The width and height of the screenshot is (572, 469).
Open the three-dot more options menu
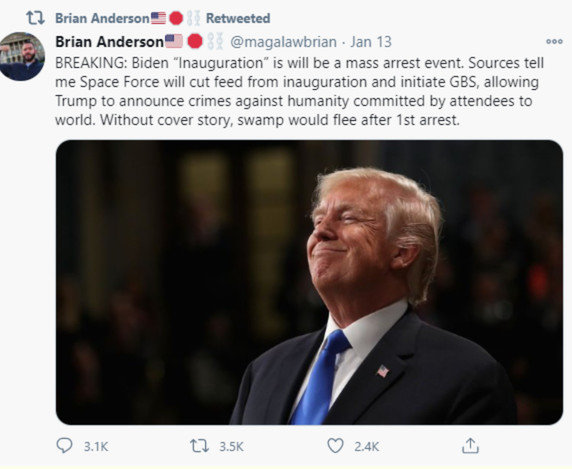pyautogui.click(x=554, y=42)
